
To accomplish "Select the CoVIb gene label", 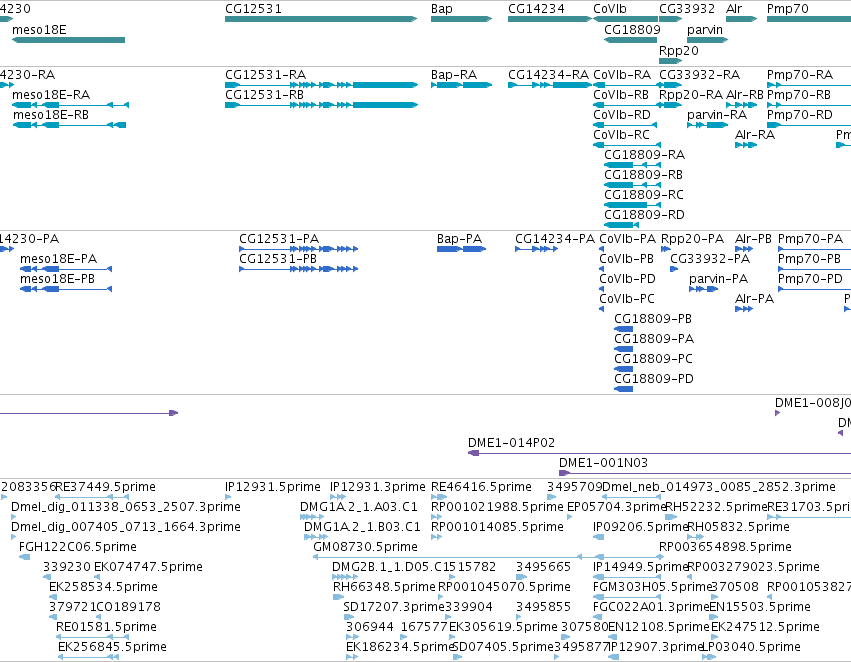I will [609, 9].
